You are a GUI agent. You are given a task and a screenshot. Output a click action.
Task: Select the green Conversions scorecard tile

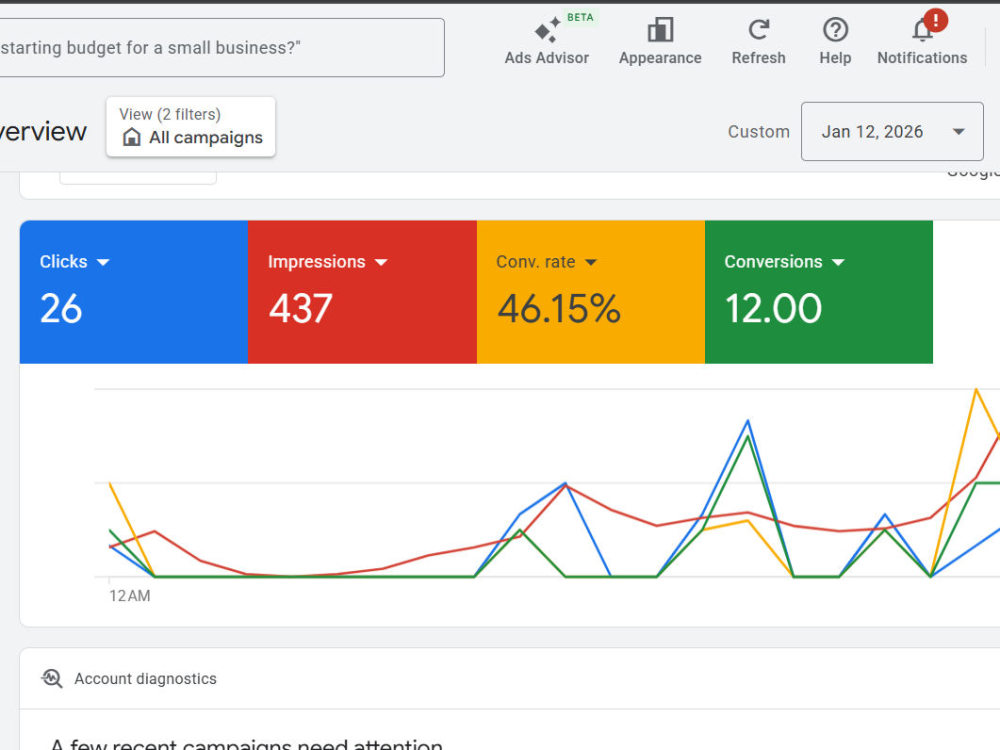[819, 292]
